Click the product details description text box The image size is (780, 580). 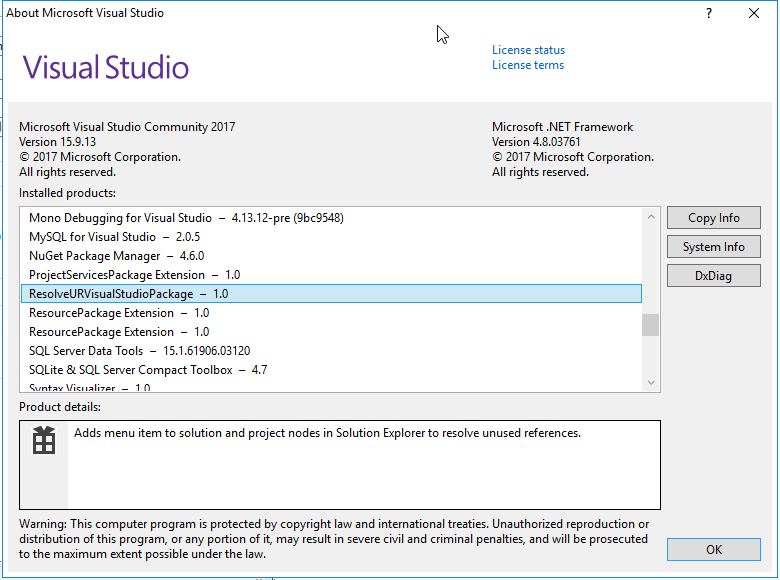coord(363,464)
